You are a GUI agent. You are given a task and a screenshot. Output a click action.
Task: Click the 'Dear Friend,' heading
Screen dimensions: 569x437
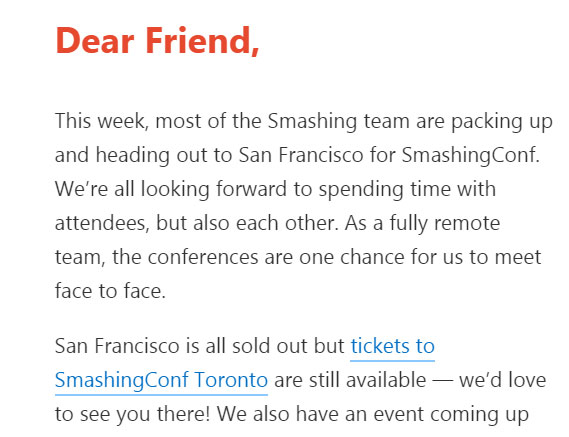(x=157, y=41)
